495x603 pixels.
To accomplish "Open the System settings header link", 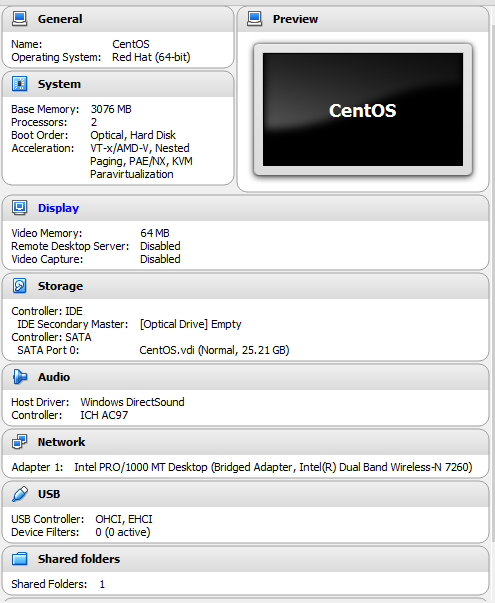I will pyautogui.click(x=59, y=84).
